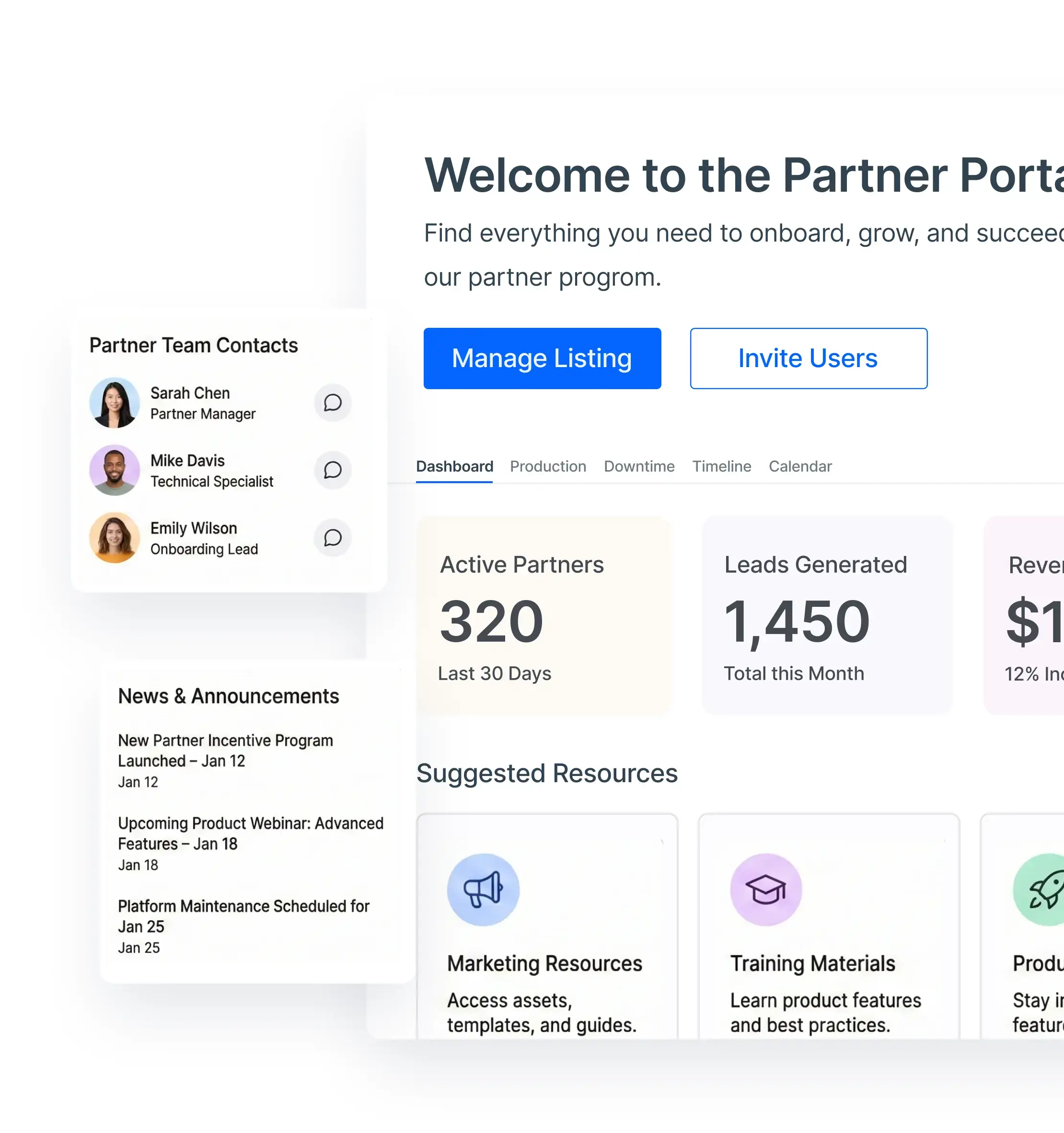Screen dimensions: 1064x1133
Task: Select the Timeline tab
Action: [721, 466]
